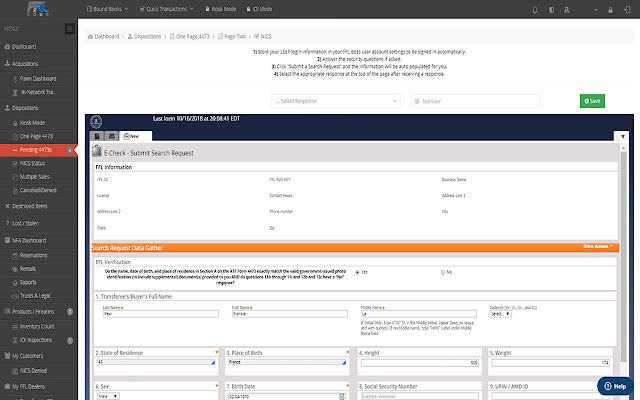640x400 pixels.
Task: Open One Page 4473 sidebar item
Action: pos(38,136)
